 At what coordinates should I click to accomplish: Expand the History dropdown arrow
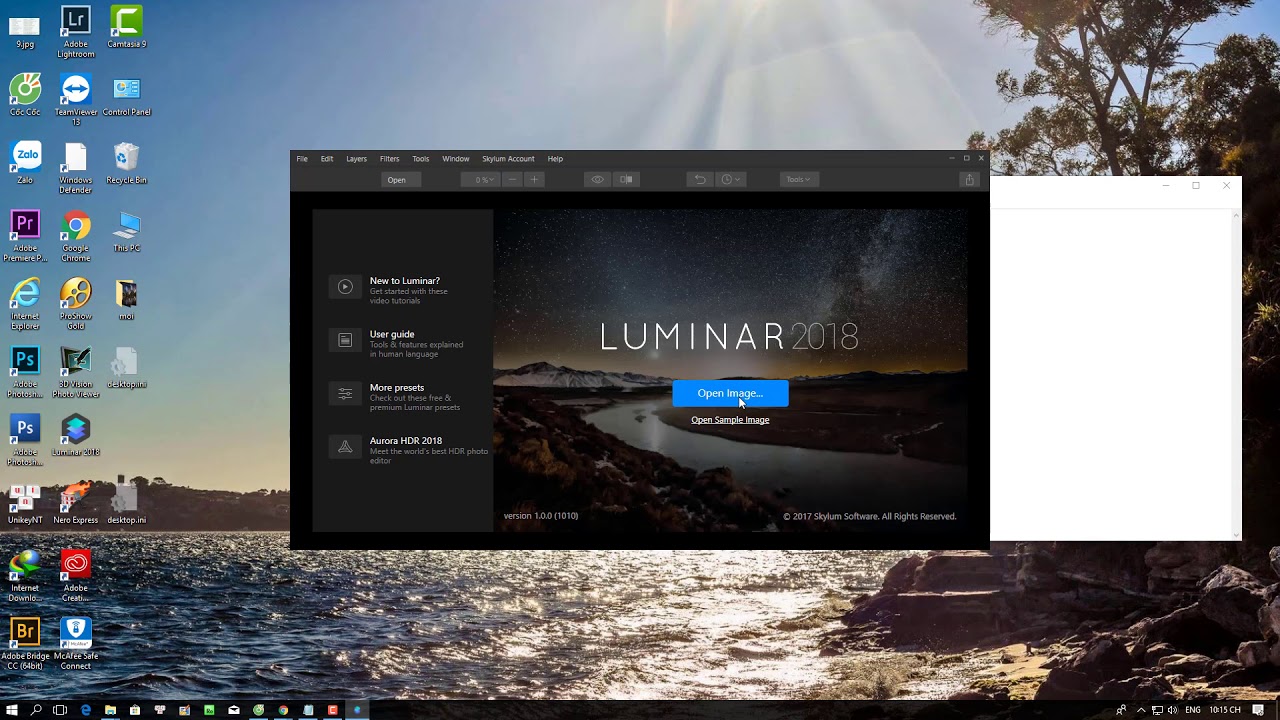tap(738, 179)
